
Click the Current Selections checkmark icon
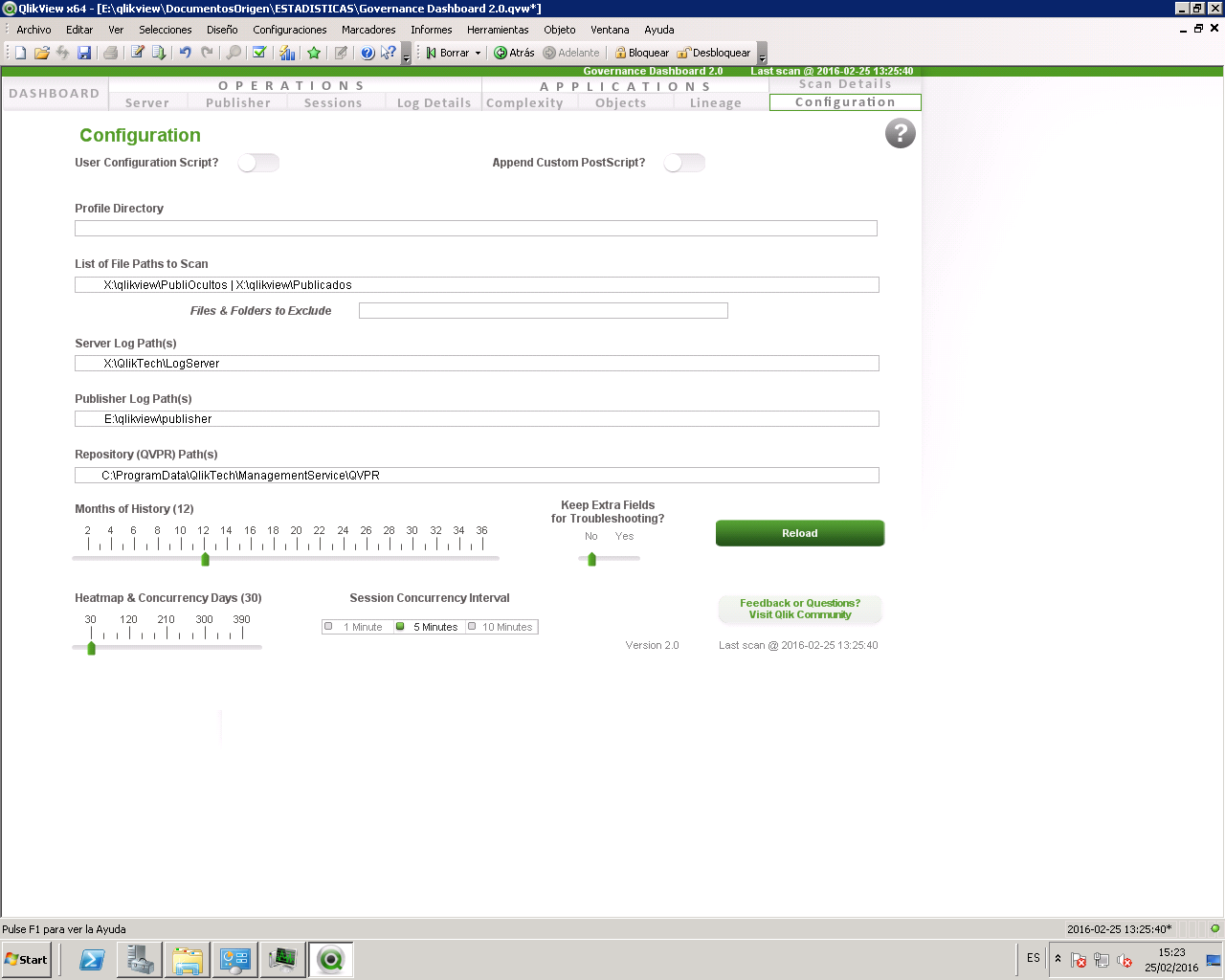click(258, 53)
